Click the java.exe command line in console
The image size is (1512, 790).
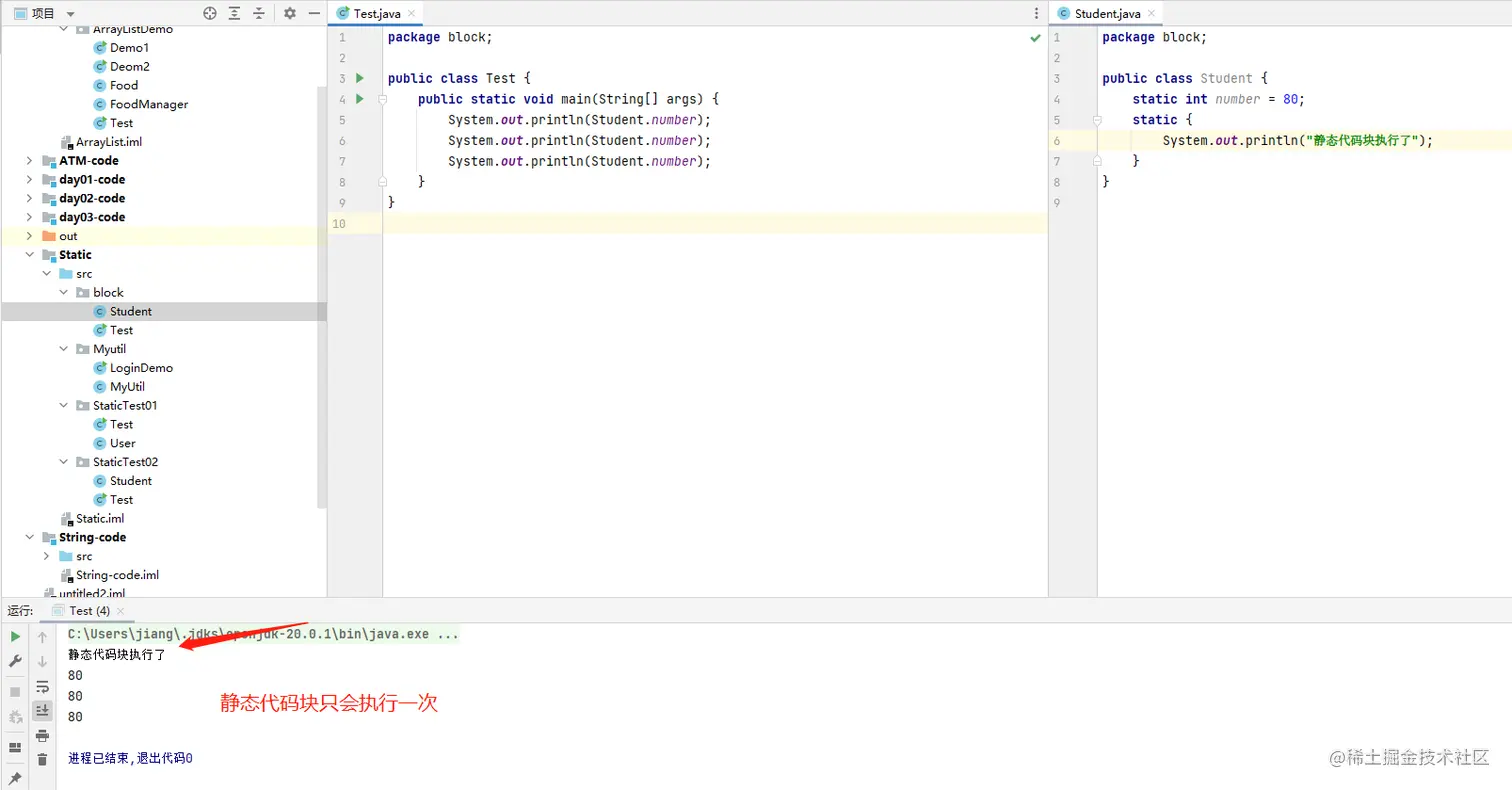264,634
